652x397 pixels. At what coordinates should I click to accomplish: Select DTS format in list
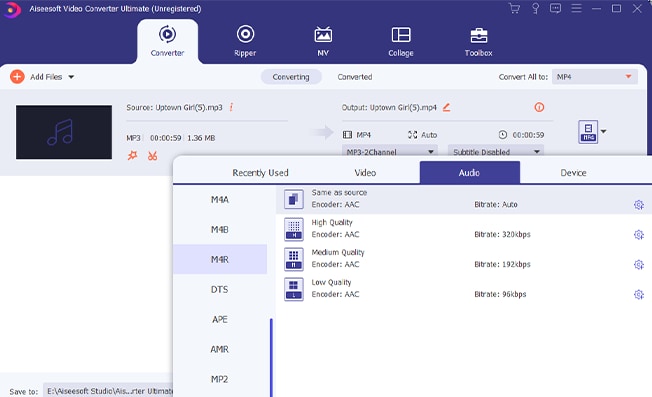click(x=220, y=289)
